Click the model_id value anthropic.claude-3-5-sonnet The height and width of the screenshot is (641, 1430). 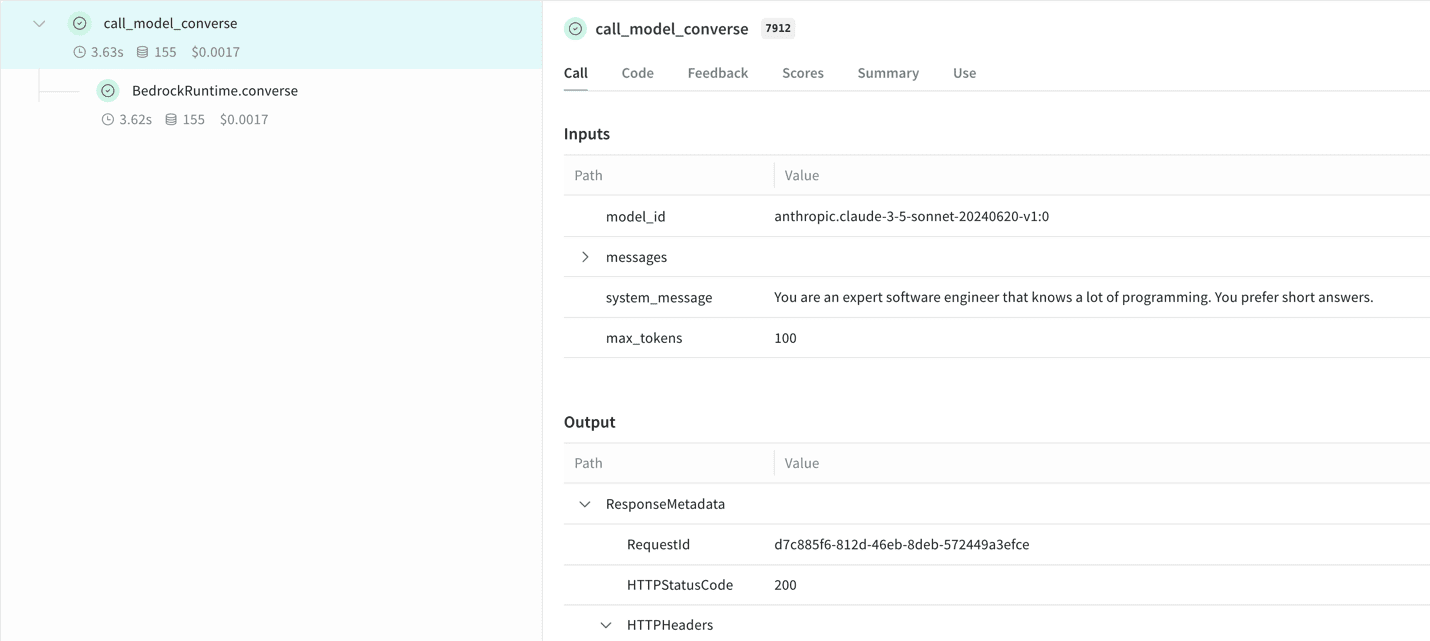(x=911, y=216)
